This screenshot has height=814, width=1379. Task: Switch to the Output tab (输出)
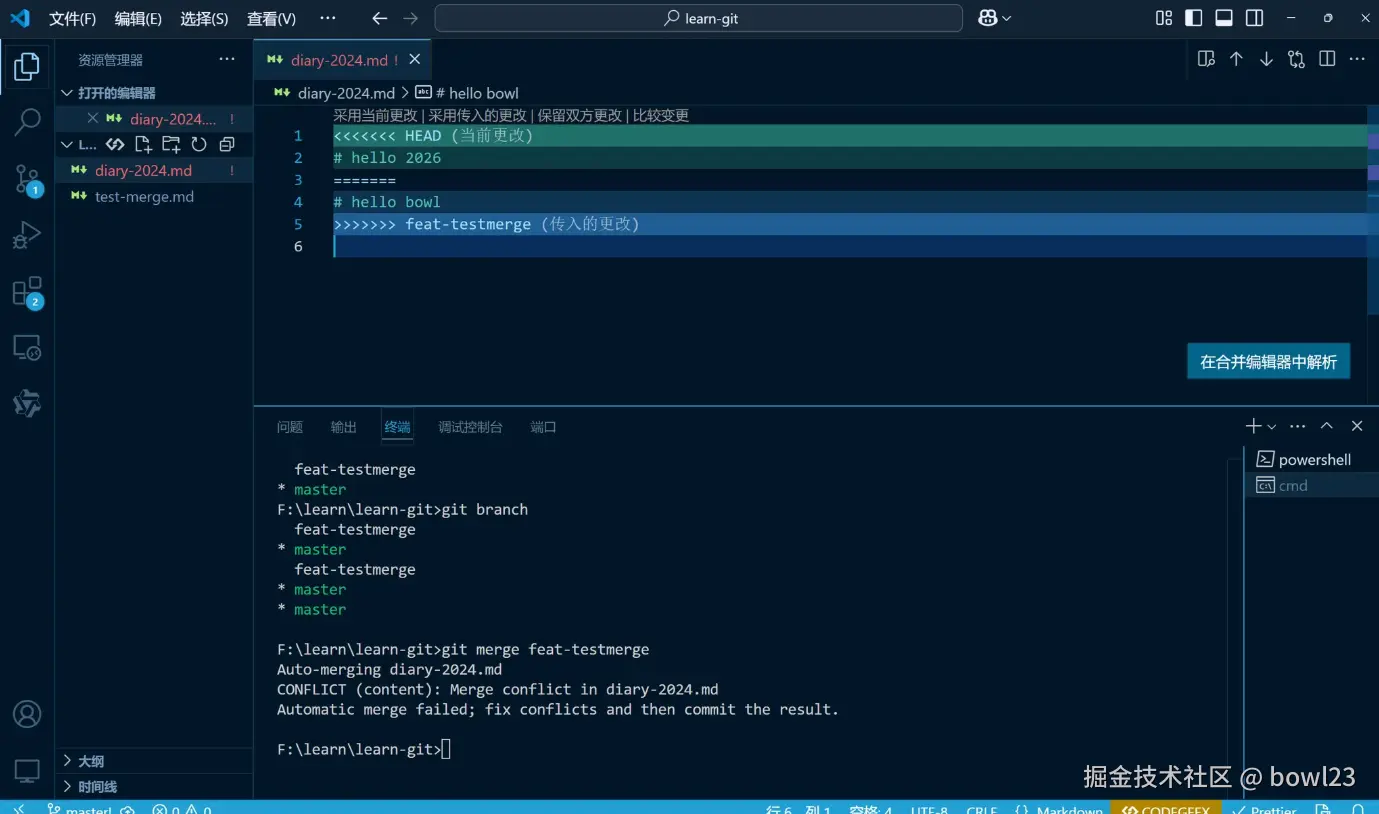(344, 427)
